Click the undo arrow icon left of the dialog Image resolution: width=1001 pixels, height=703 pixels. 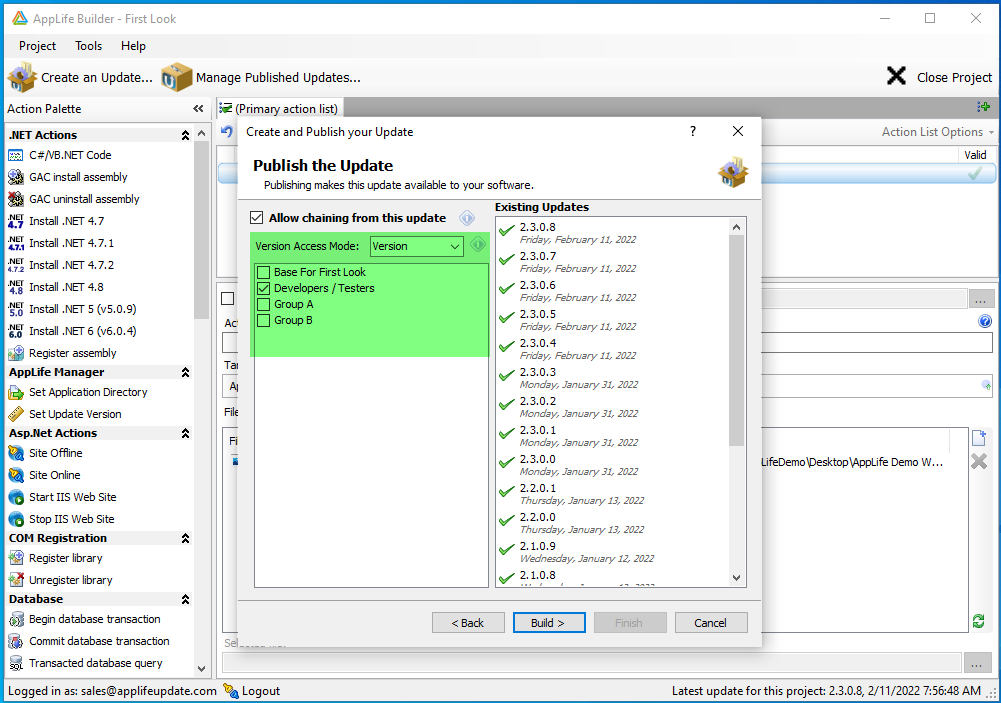coord(227,132)
